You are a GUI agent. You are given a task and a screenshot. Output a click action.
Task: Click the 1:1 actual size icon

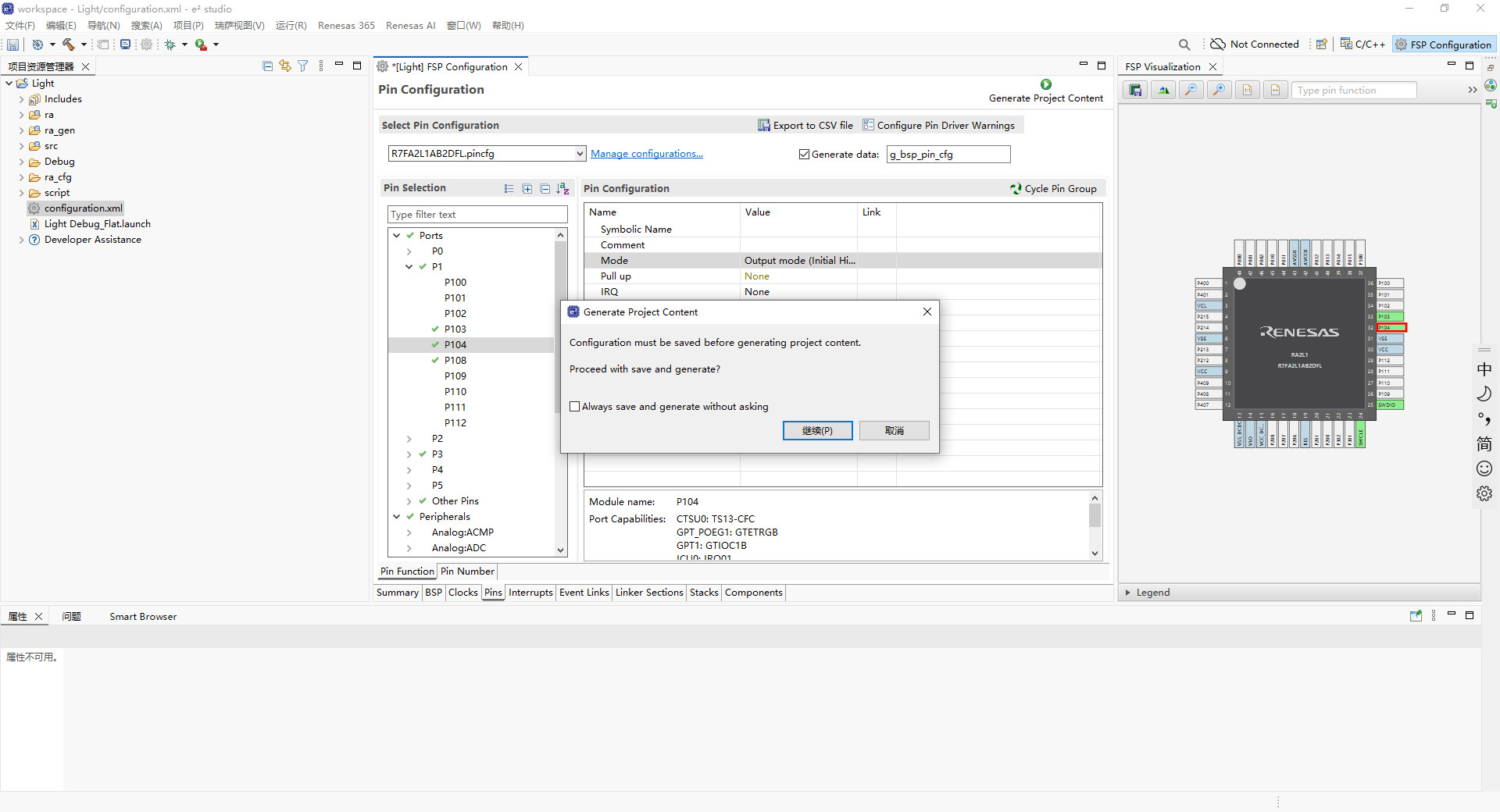click(x=1247, y=91)
